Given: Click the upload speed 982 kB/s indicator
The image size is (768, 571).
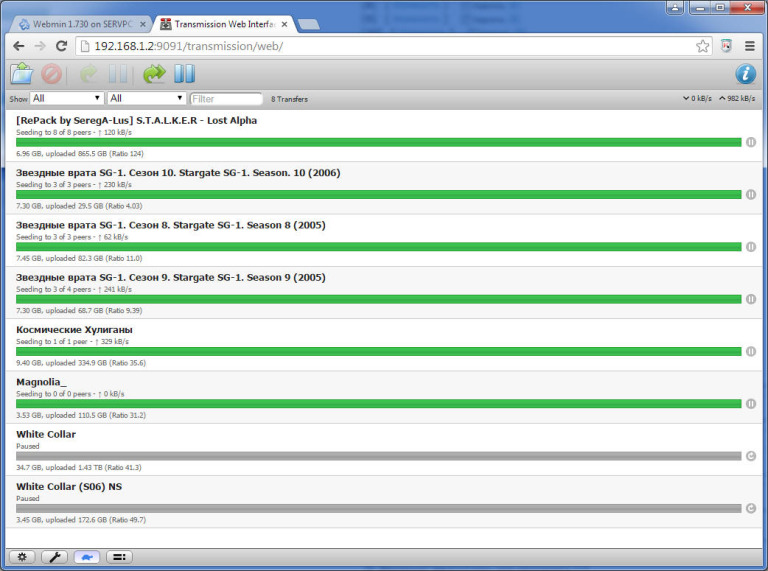Looking at the screenshot, I should pos(737,98).
